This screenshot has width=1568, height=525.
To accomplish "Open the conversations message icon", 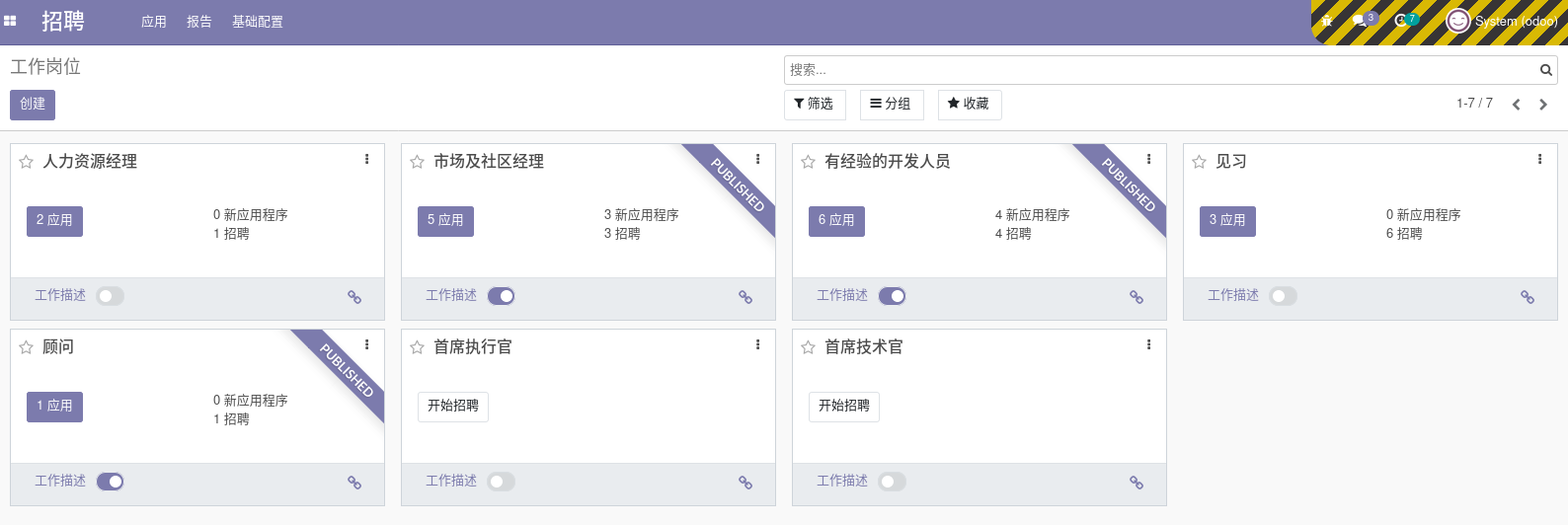I will point(1360,21).
